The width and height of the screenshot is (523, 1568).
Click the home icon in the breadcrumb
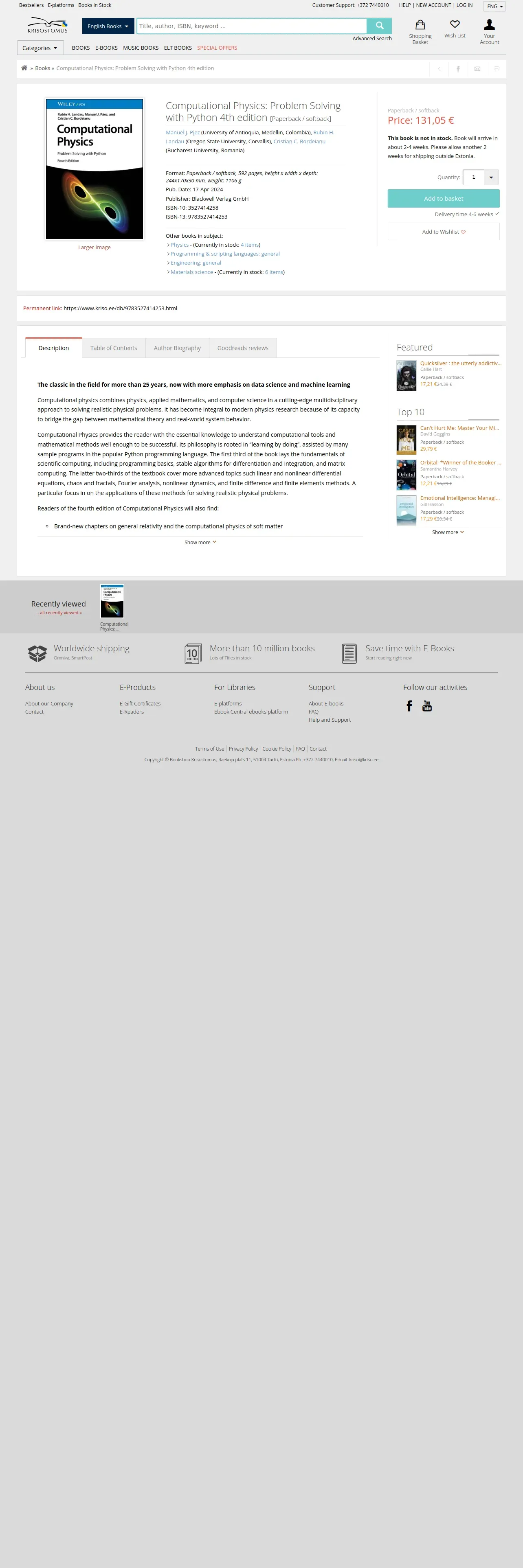tap(24, 68)
